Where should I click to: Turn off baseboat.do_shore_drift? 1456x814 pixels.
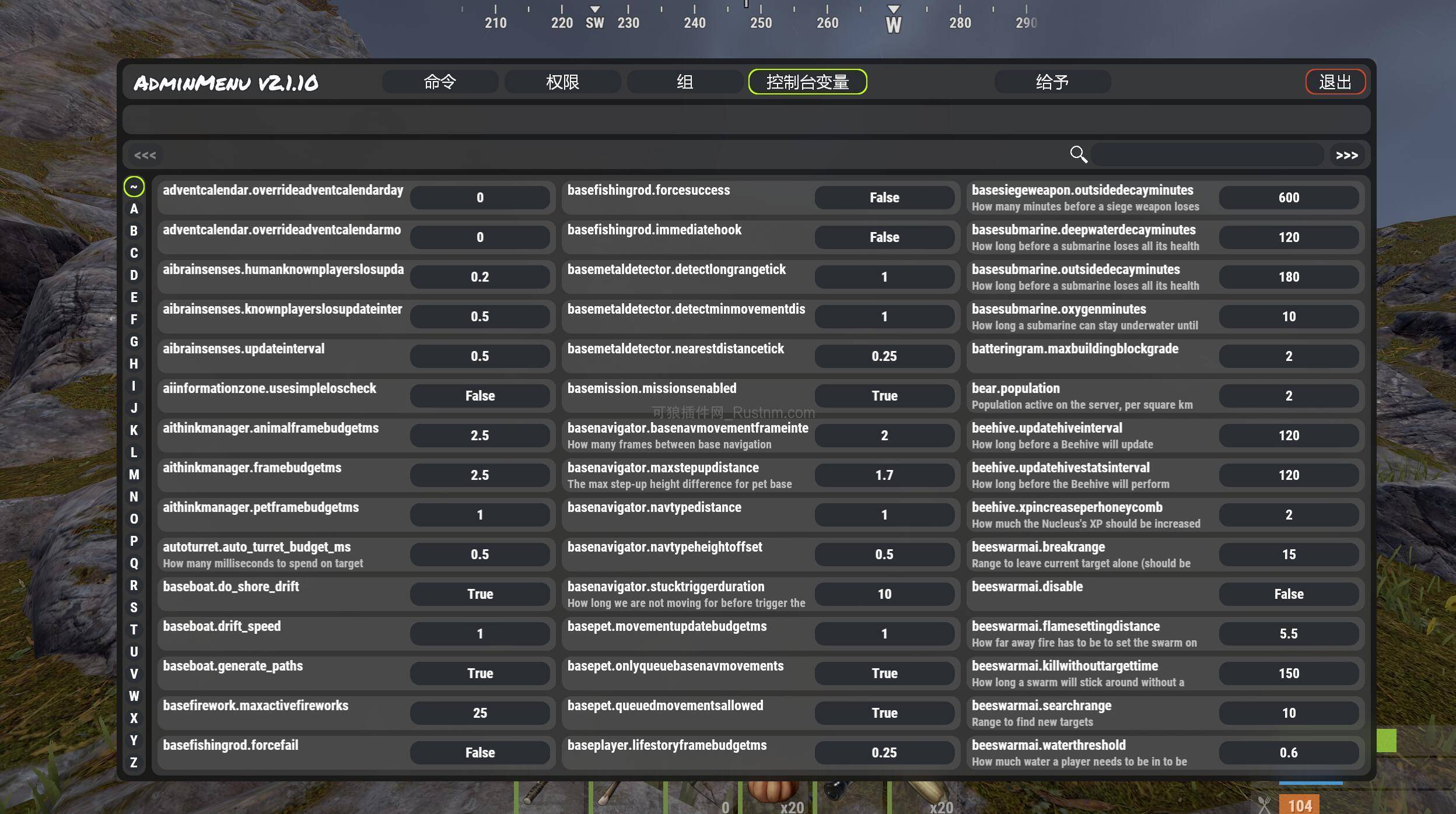click(480, 594)
